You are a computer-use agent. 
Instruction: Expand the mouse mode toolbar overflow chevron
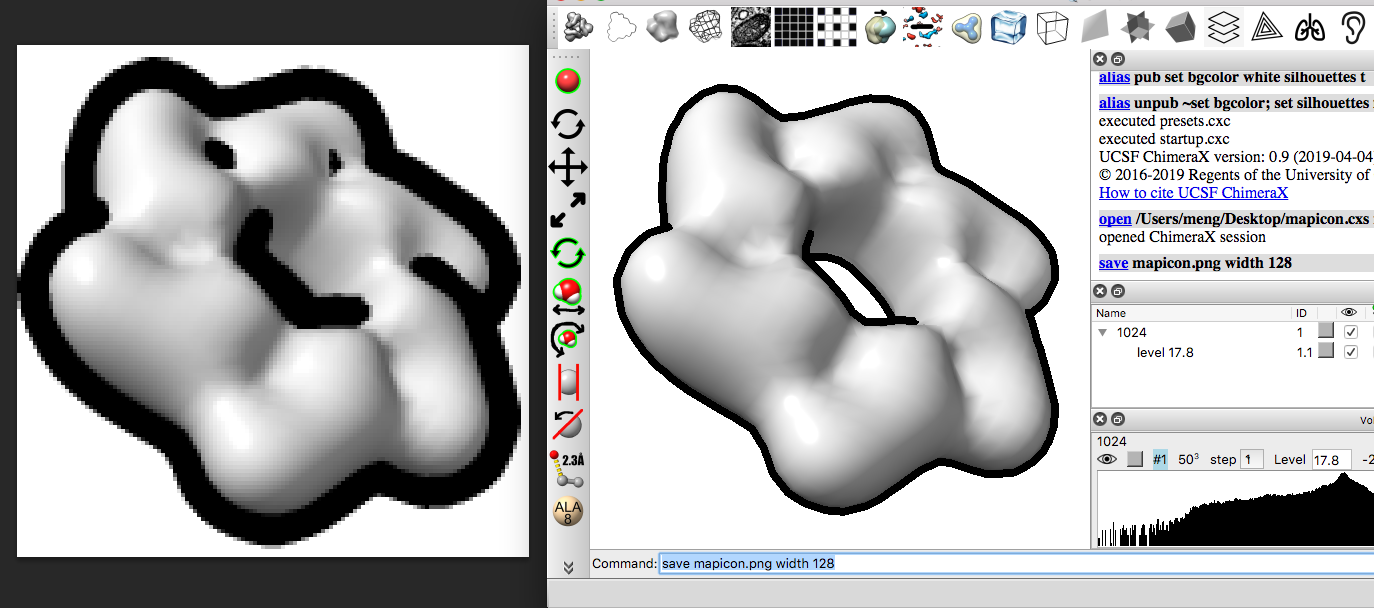pyautogui.click(x=568, y=567)
